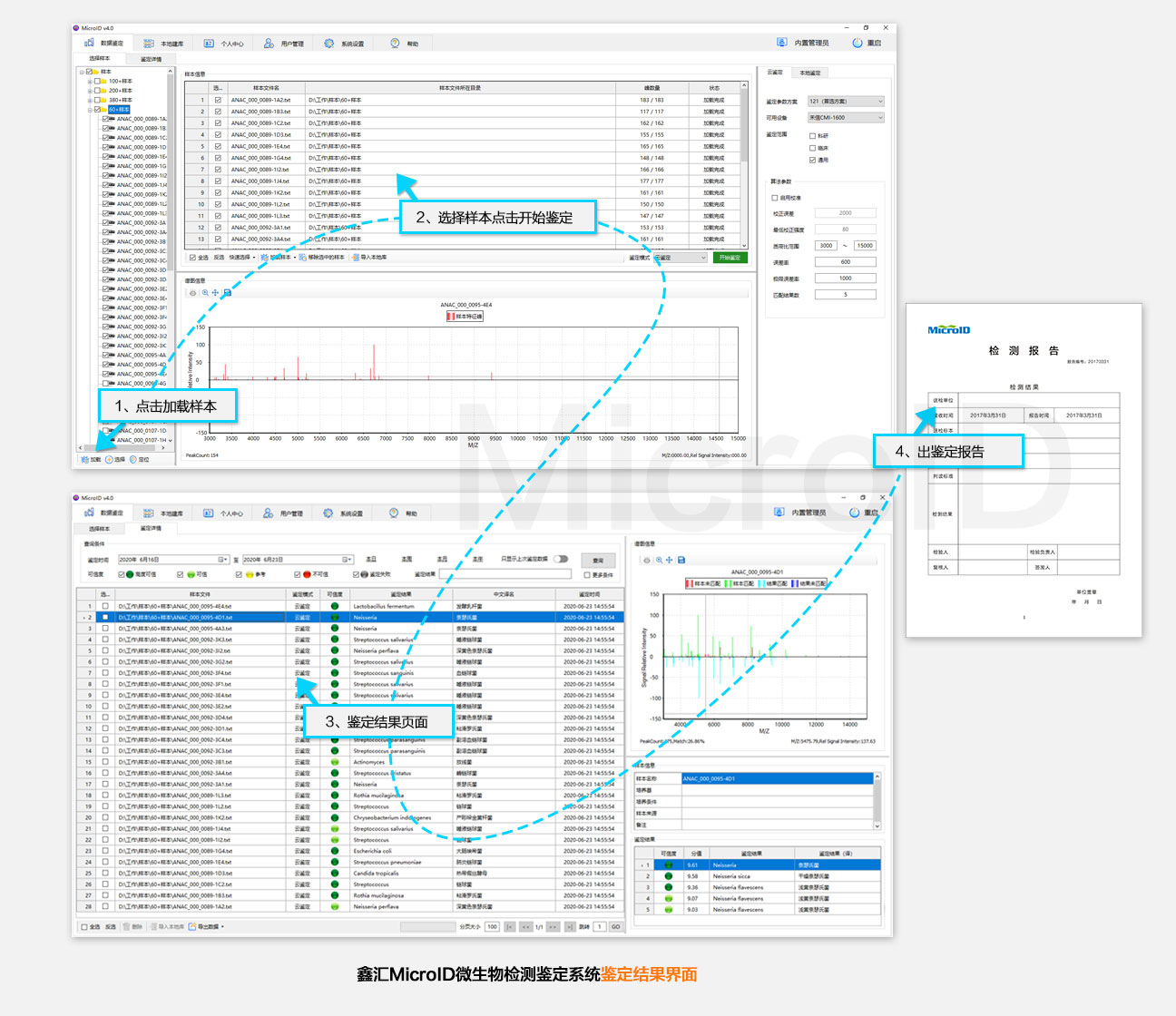Open 鉴定模式 dropdown near 开始鉴定

pyautogui.click(x=680, y=258)
